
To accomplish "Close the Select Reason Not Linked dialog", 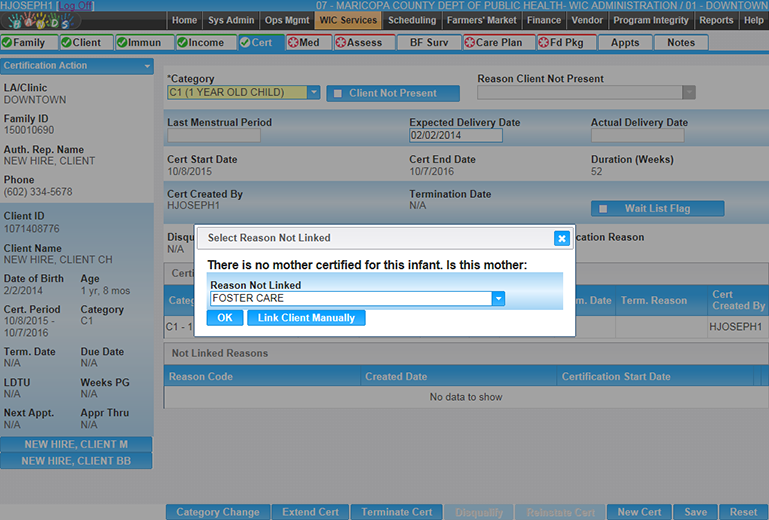I will click(x=561, y=238).
